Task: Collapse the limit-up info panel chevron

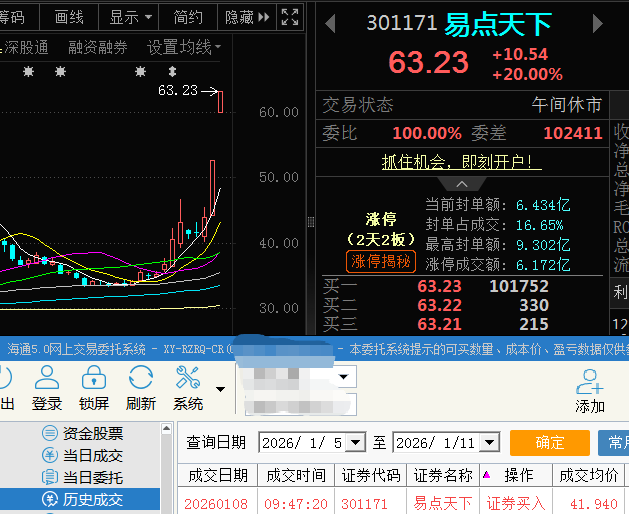Action: [462, 184]
